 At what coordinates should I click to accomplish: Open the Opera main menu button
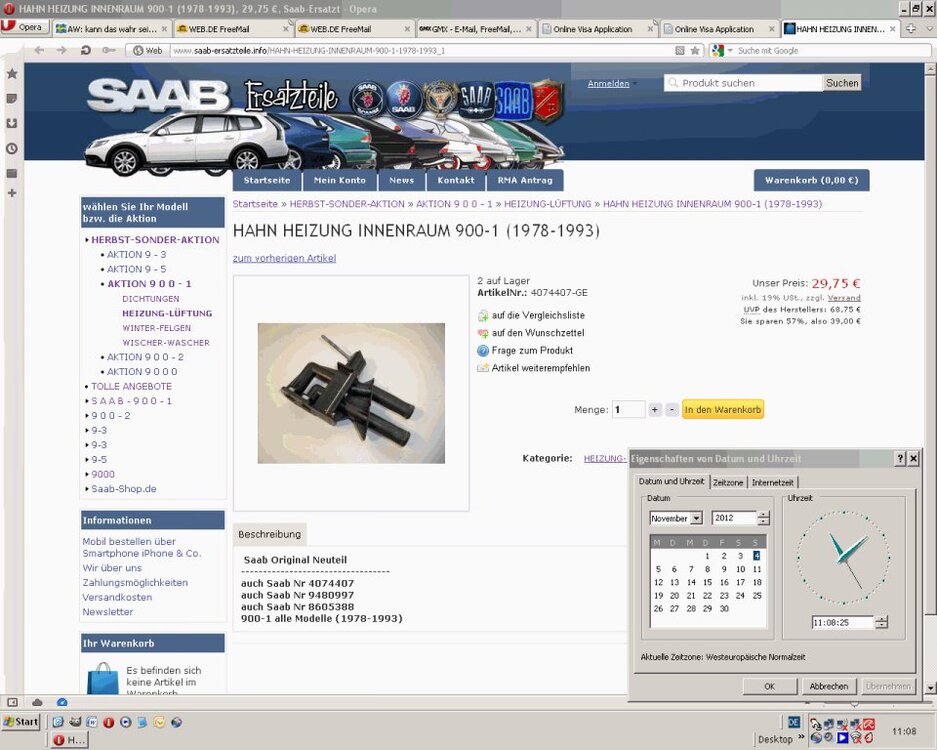(23, 27)
